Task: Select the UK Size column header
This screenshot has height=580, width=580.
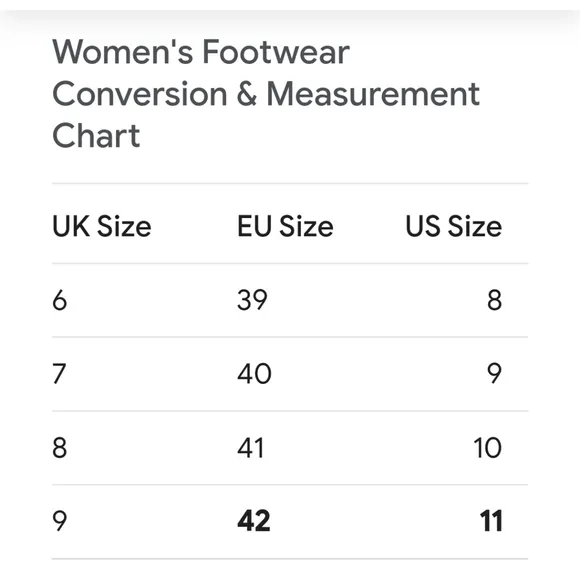Action: [102, 226]
